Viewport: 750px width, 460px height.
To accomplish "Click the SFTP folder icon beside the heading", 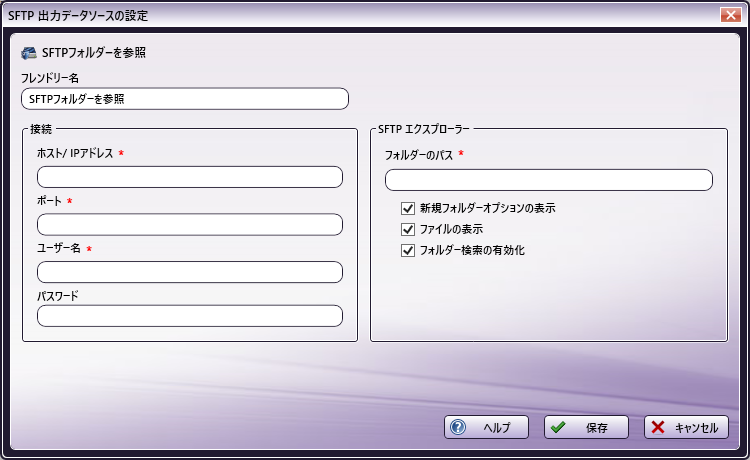I will 29,53.
